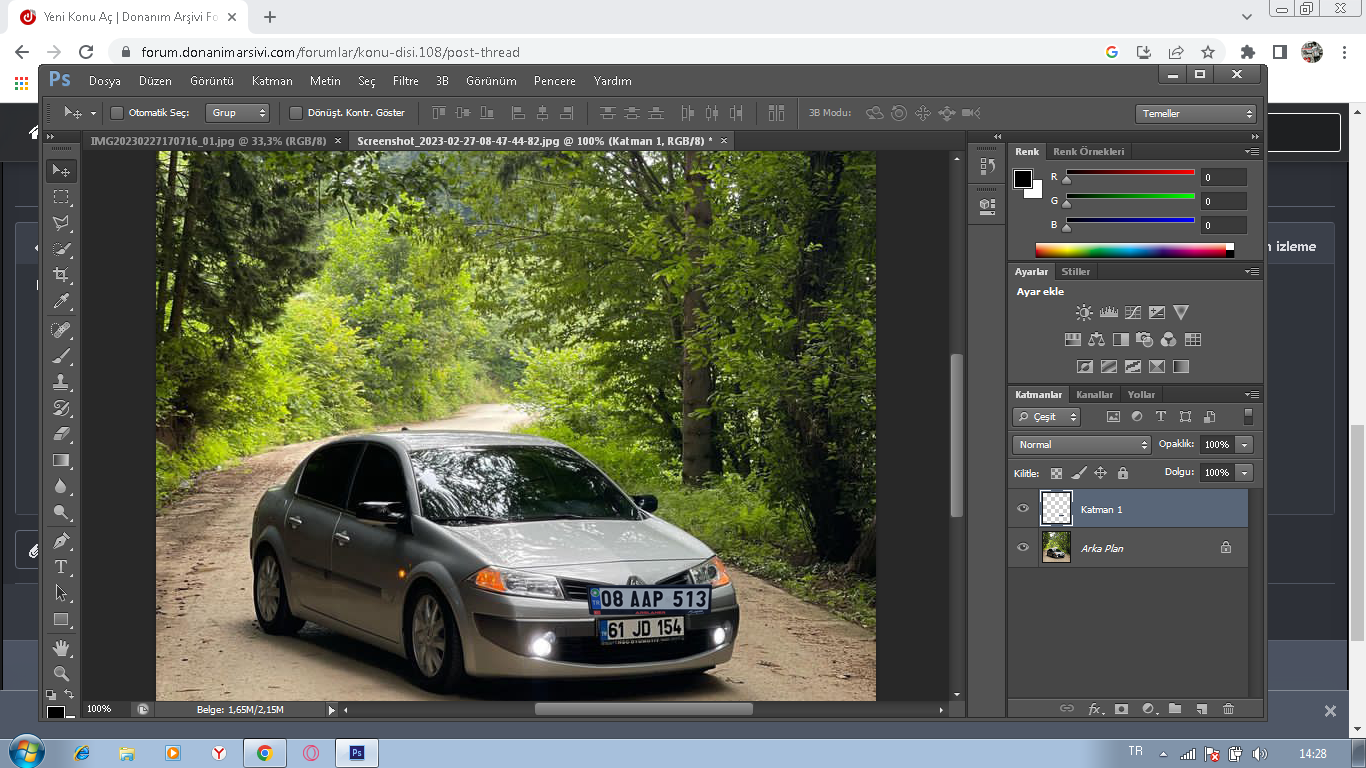
Task: Switch to the Kanallar tab
Action: pyautogui.click(x=1094, y=395)
